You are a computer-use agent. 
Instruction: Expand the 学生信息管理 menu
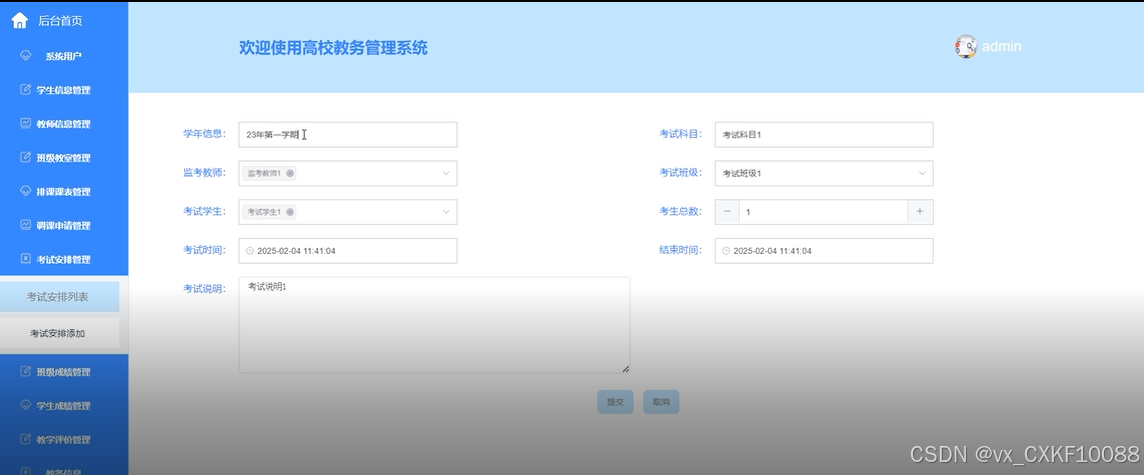(64, 90)
